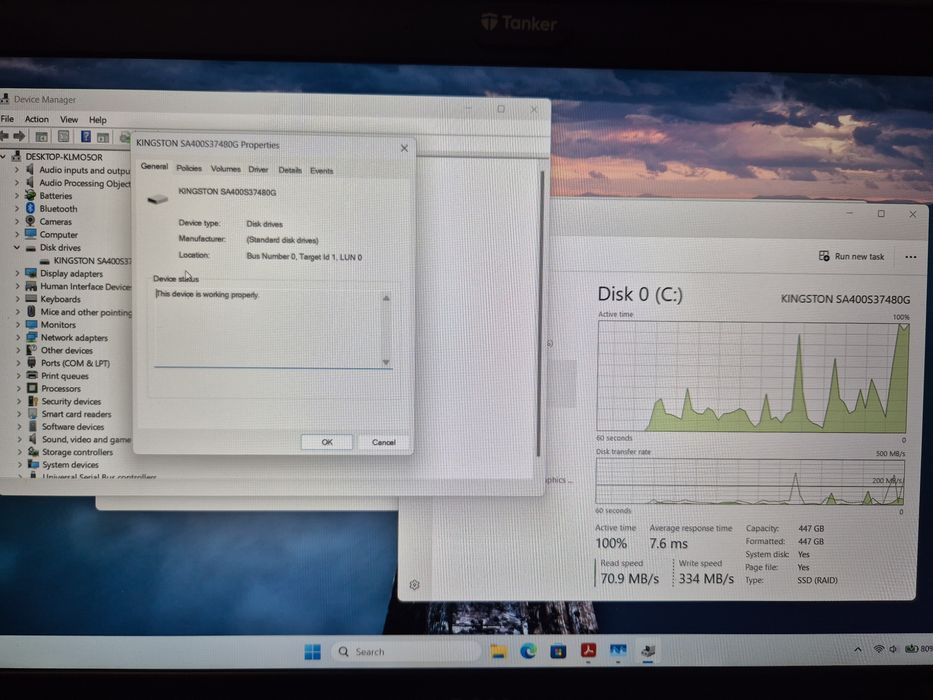Image resolution: width=933 pixels, height=700 pixels.
Task: Click the Wi-Fi icon in system tray
Action: click(878, 649)
